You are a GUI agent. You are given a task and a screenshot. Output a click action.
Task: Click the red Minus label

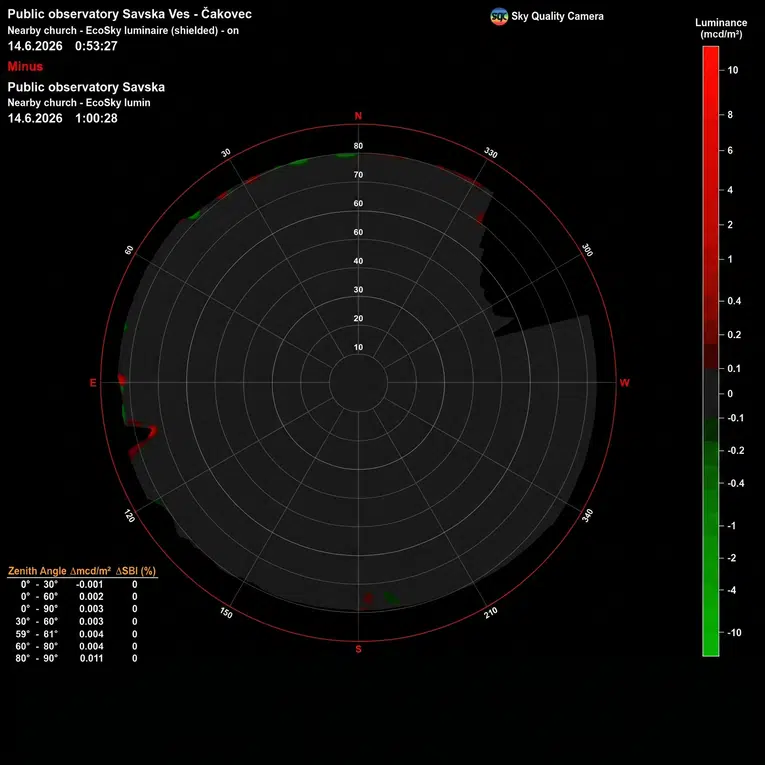(x=25, y=66)
